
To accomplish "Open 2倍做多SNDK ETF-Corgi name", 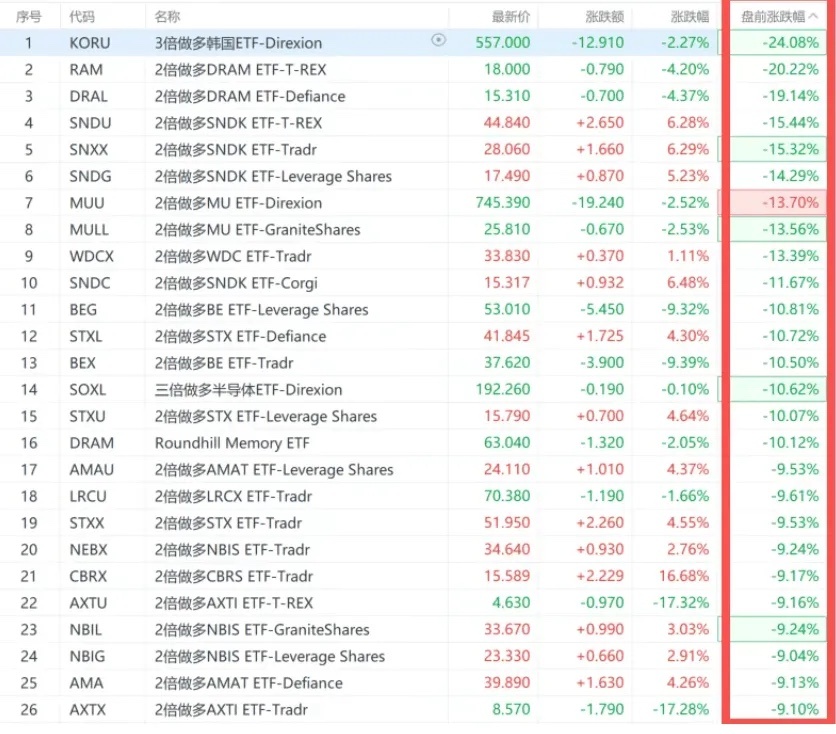I will click(236, 283).
